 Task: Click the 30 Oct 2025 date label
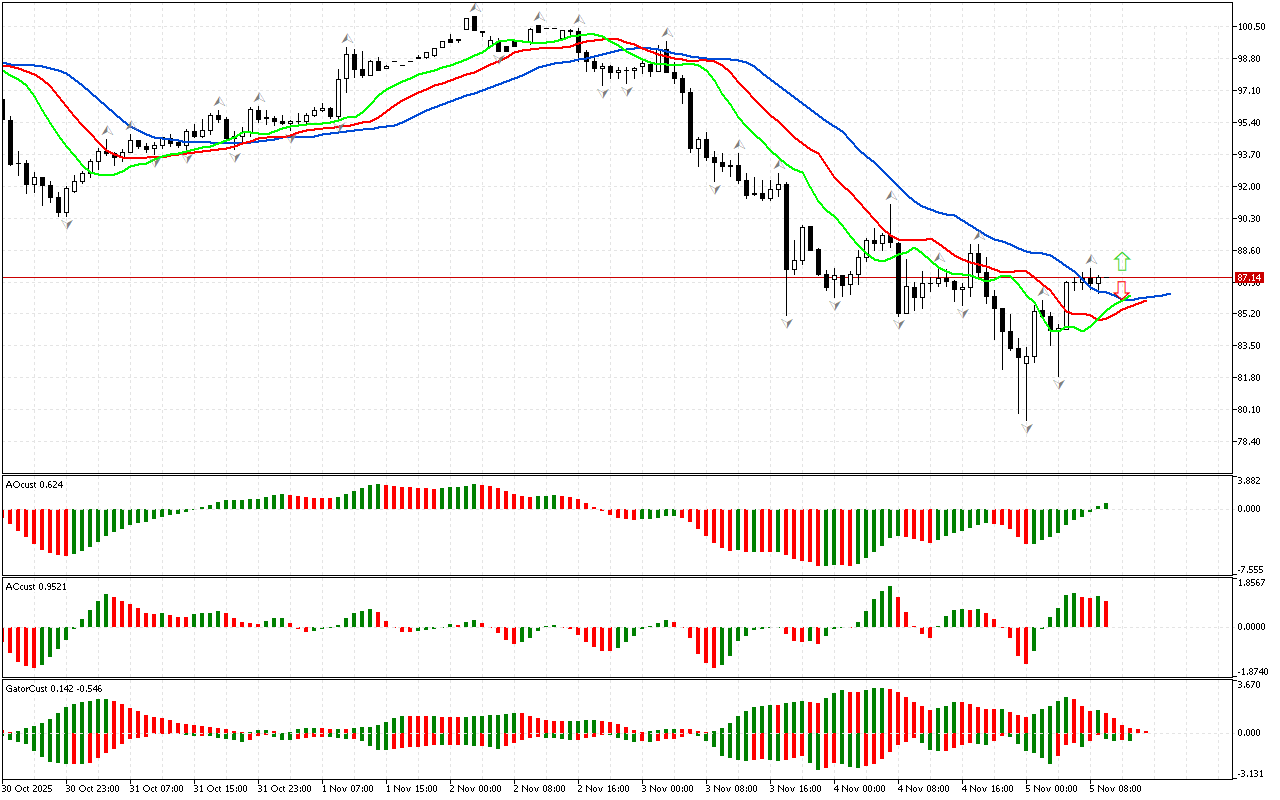click(28, 788)
